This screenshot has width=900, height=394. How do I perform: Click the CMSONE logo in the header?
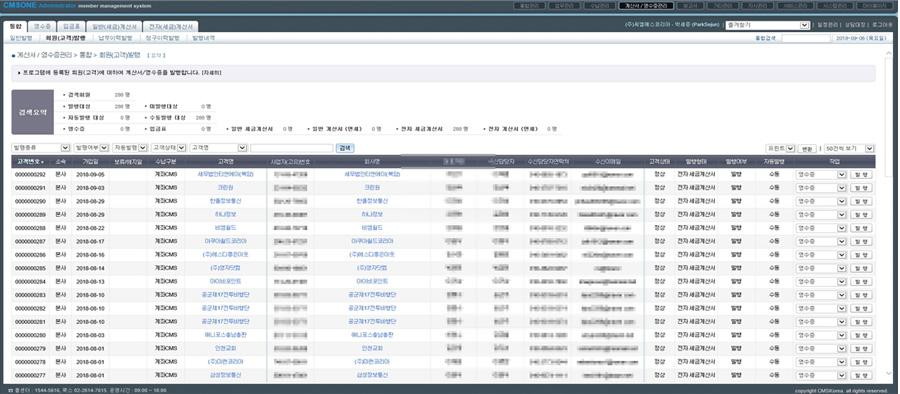pyautogui.click(x=20, y=5)
